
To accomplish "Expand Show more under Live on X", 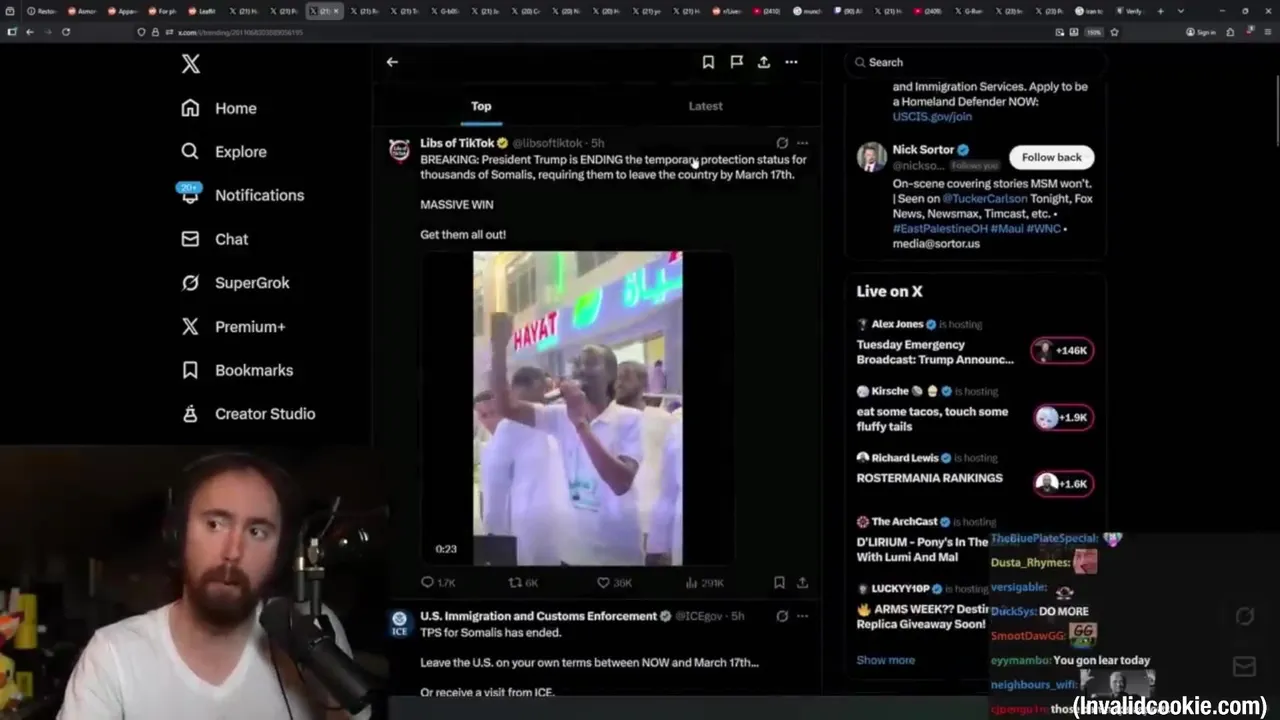I will pyautogui.click(x=885, y=660).
